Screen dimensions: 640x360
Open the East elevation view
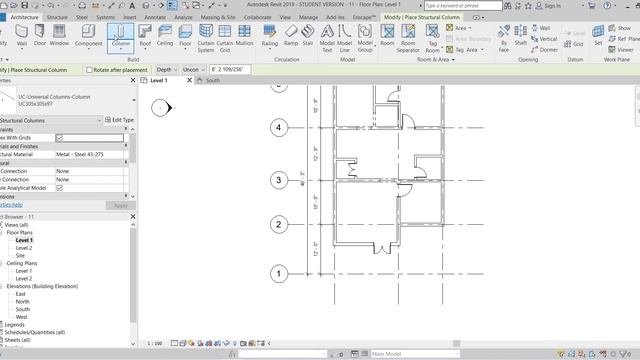pos(20,294)
